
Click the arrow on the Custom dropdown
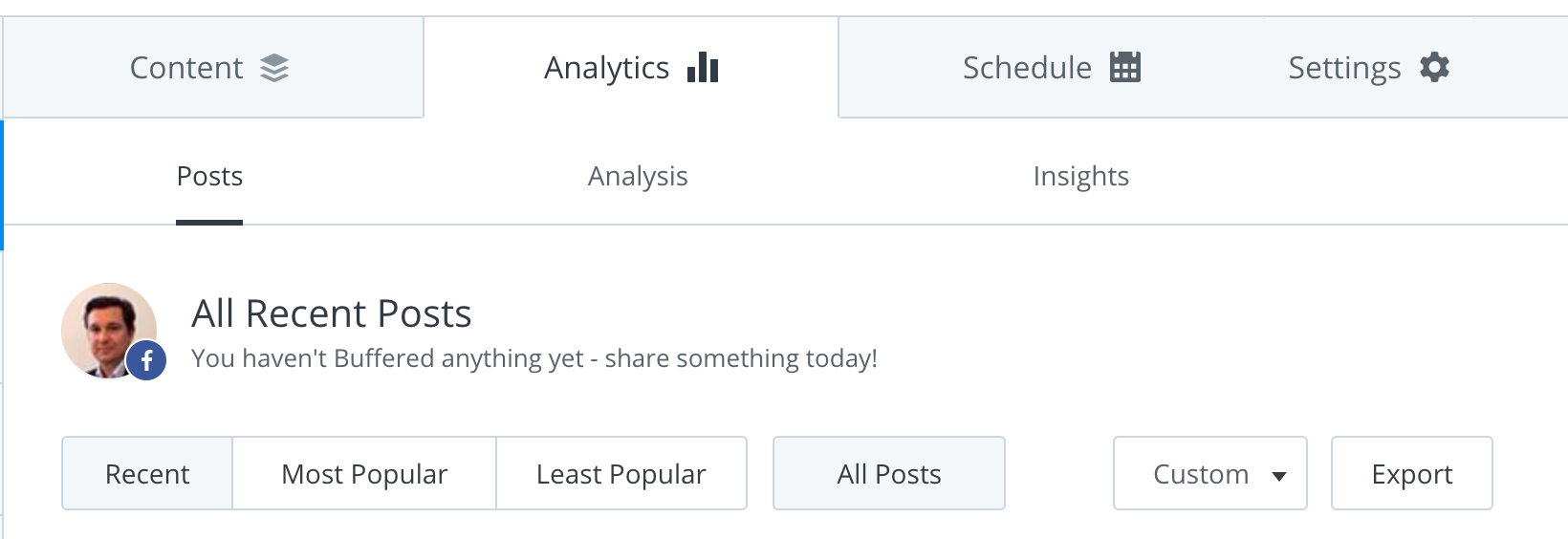pyautogui.click(x=1279, y=476)
